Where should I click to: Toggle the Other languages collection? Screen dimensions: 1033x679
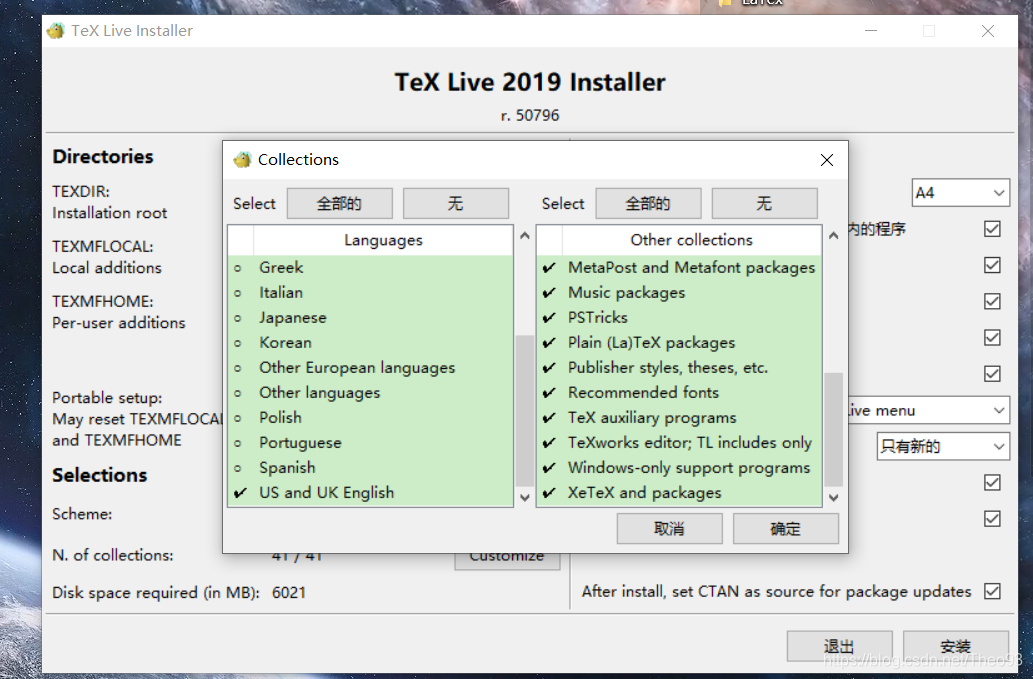click(370, 393)
